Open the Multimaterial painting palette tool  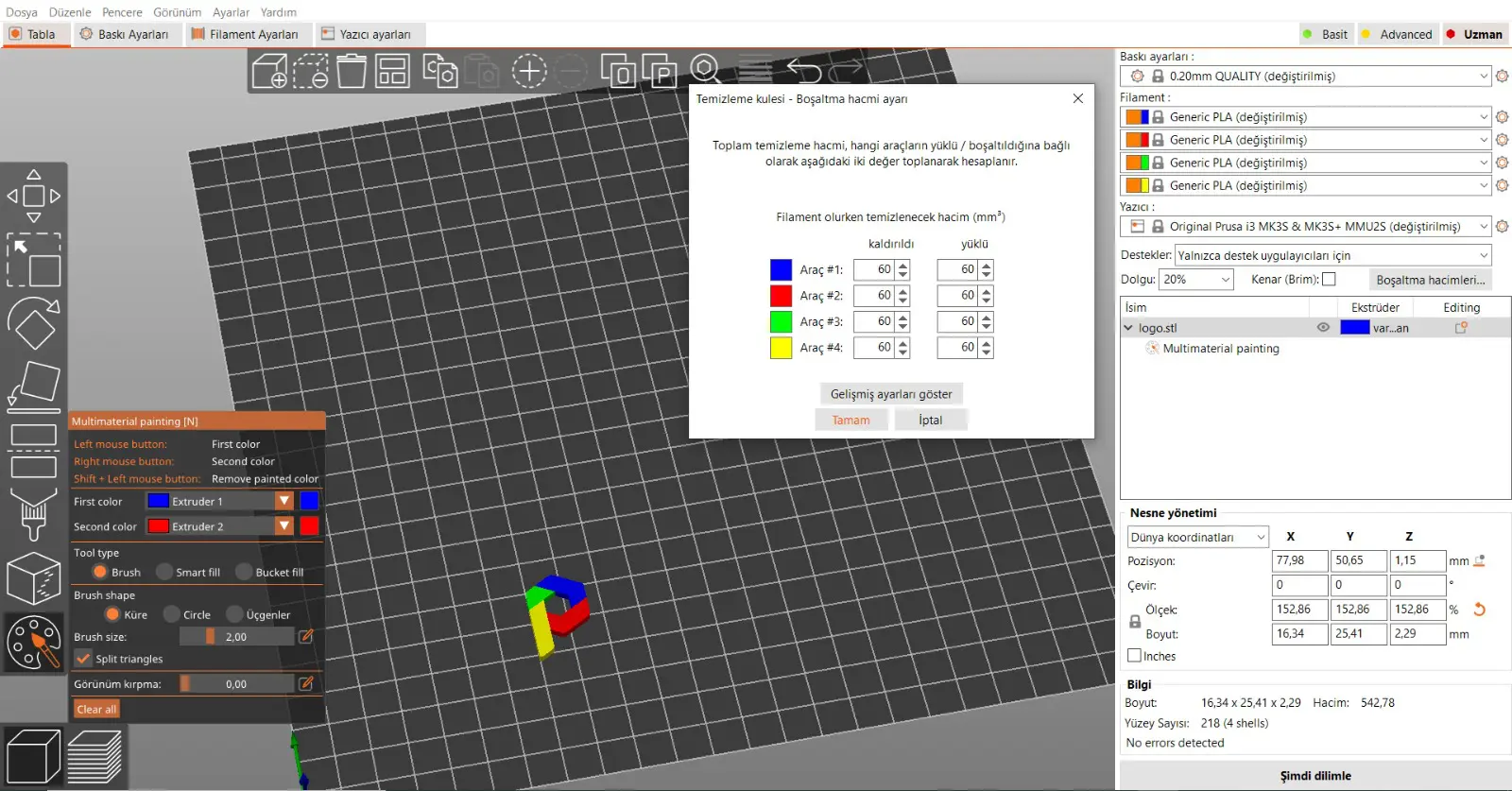[x=34, y=642]
